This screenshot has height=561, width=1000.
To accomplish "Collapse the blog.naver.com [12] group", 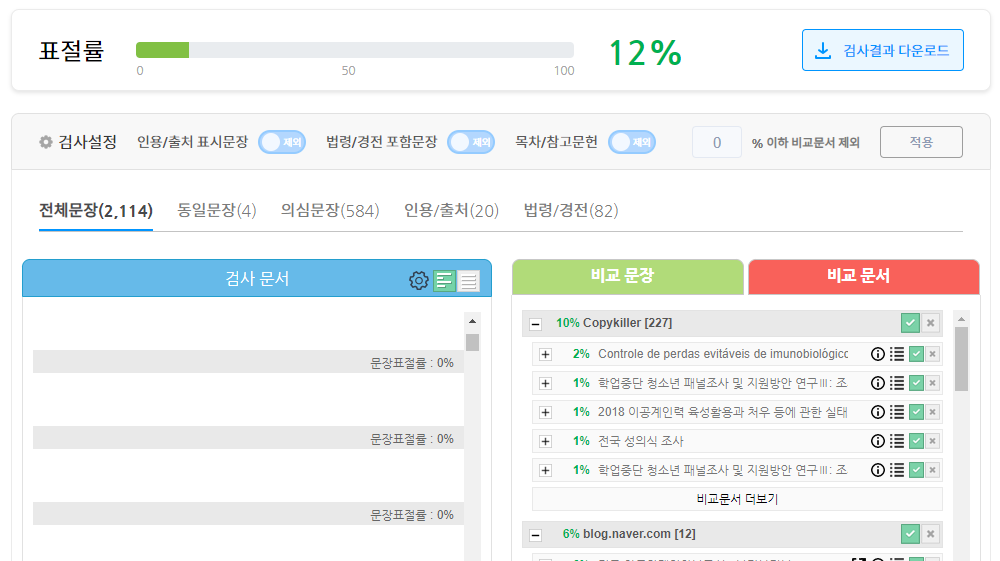I will click(536, 536).
